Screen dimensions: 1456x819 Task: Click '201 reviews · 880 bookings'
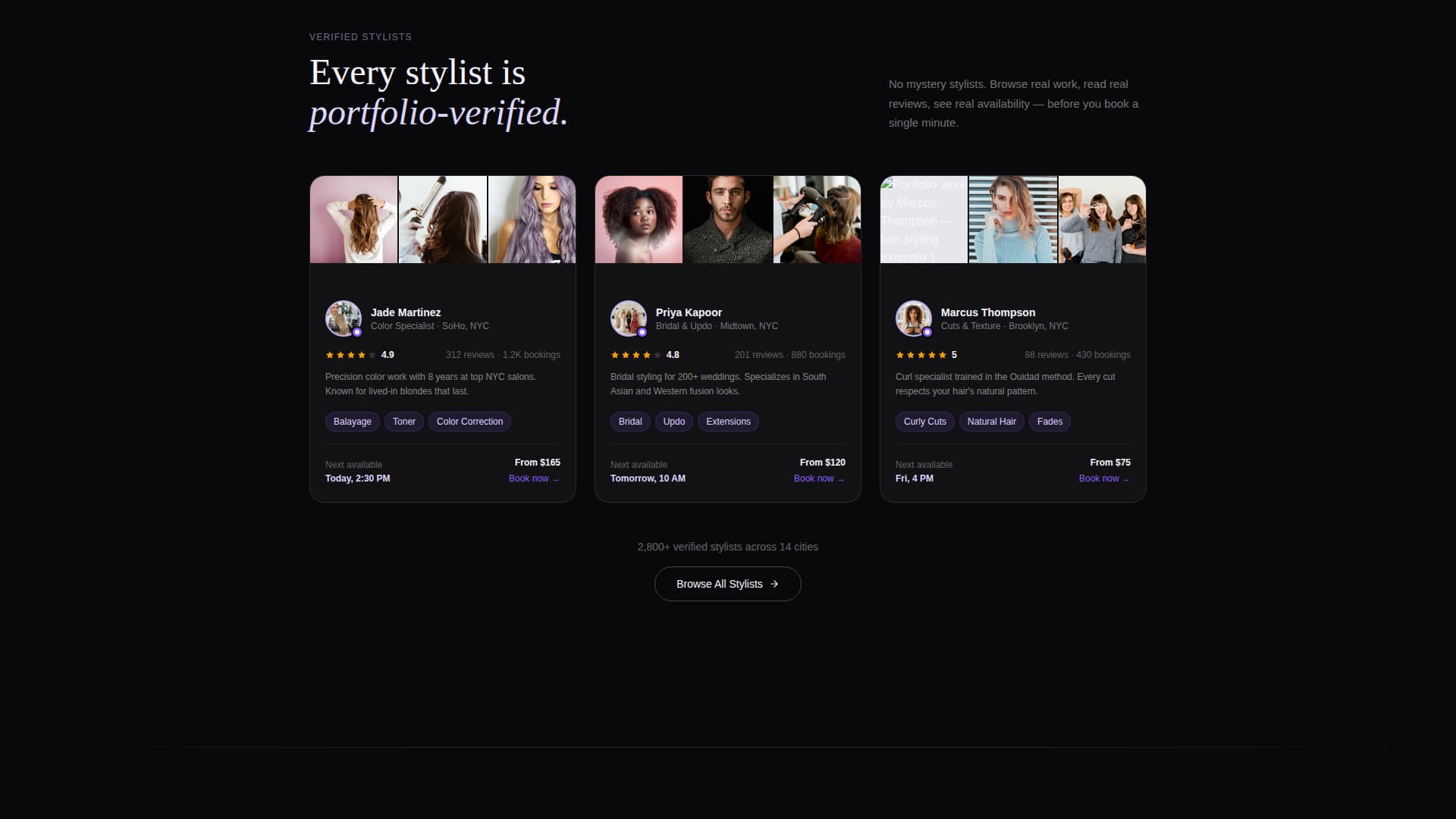point(789,355)
